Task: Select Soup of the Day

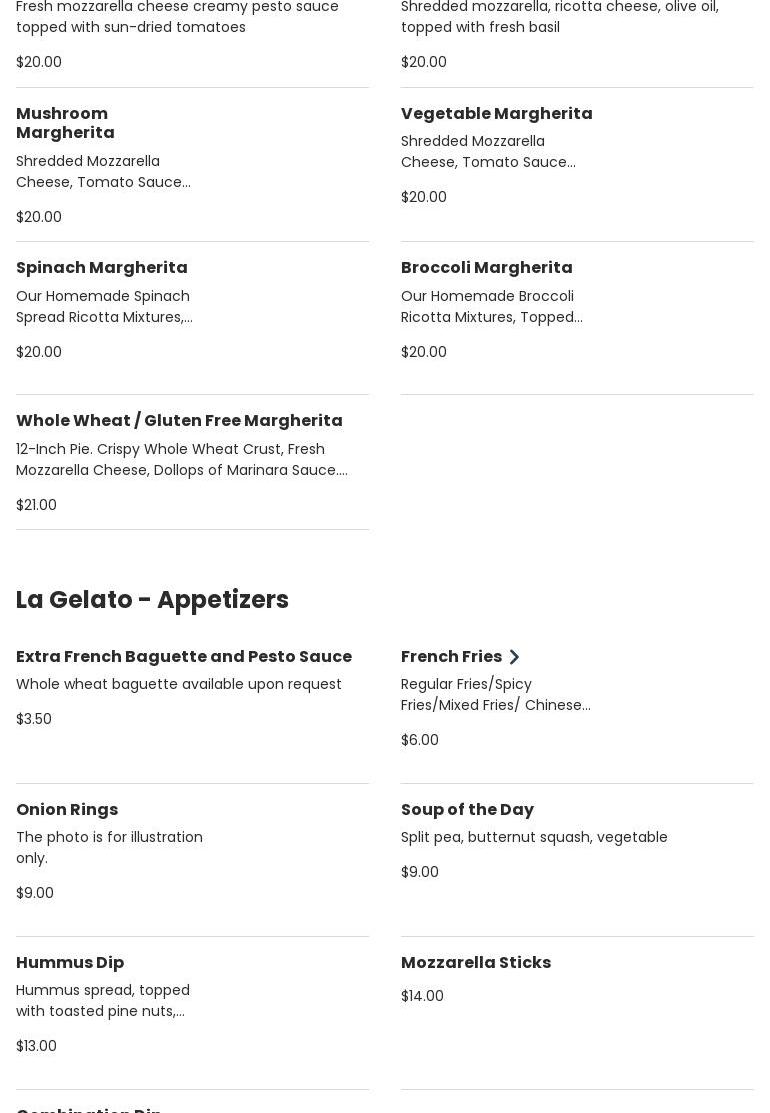Action: click(x=467, y=810)
